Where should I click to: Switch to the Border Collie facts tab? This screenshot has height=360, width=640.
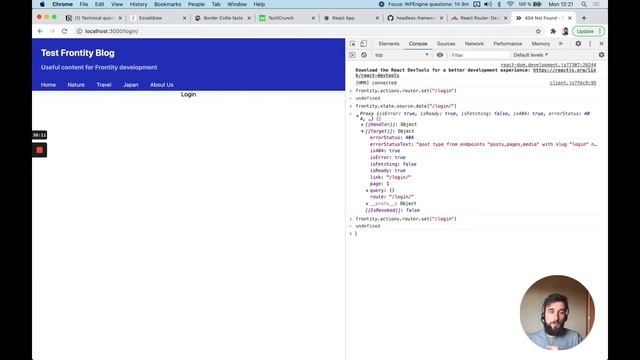pyautogui.click(x=223, y=18)
